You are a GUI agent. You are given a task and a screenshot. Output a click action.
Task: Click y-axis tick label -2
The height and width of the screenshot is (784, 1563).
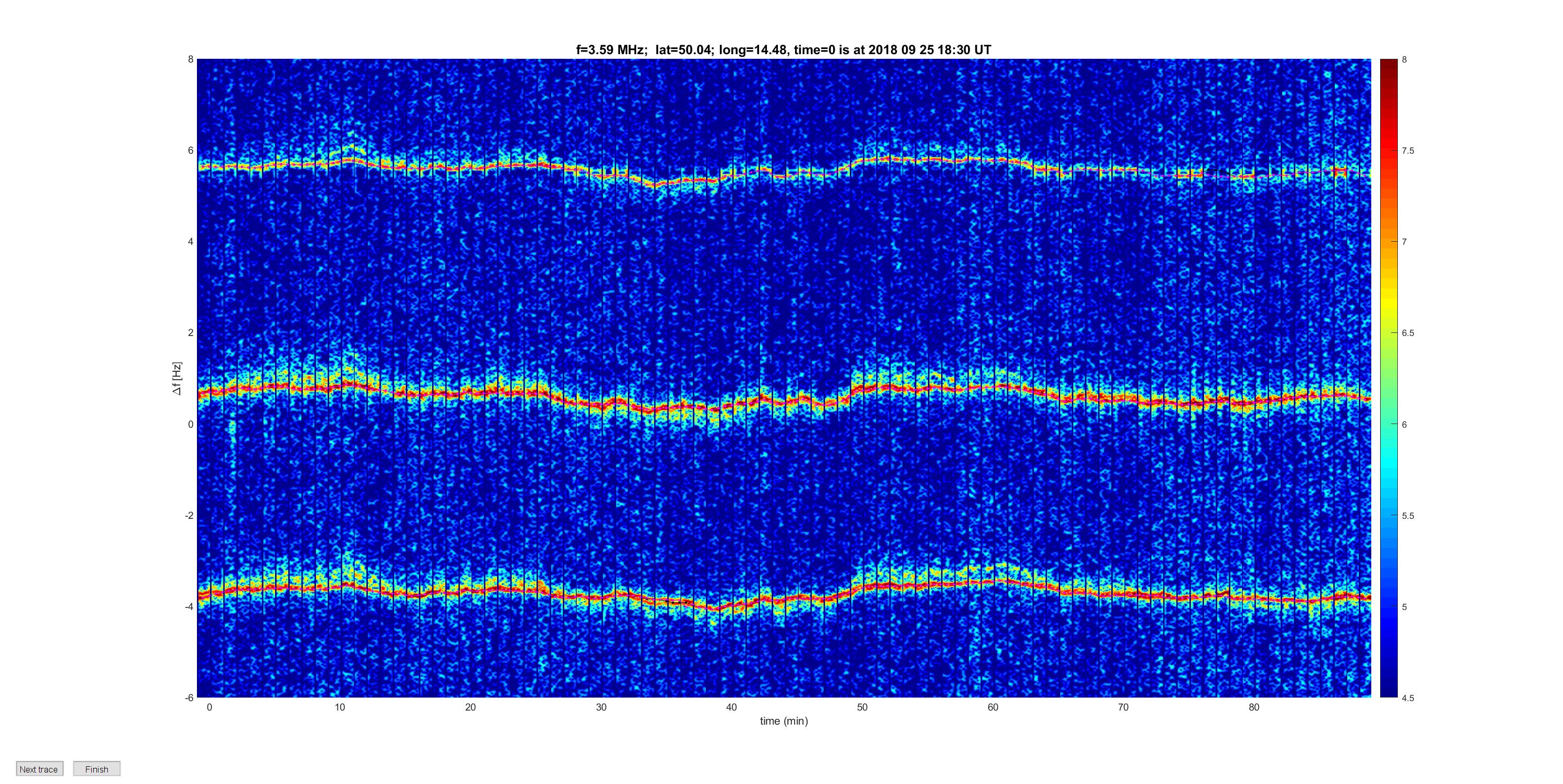(189, 515)
